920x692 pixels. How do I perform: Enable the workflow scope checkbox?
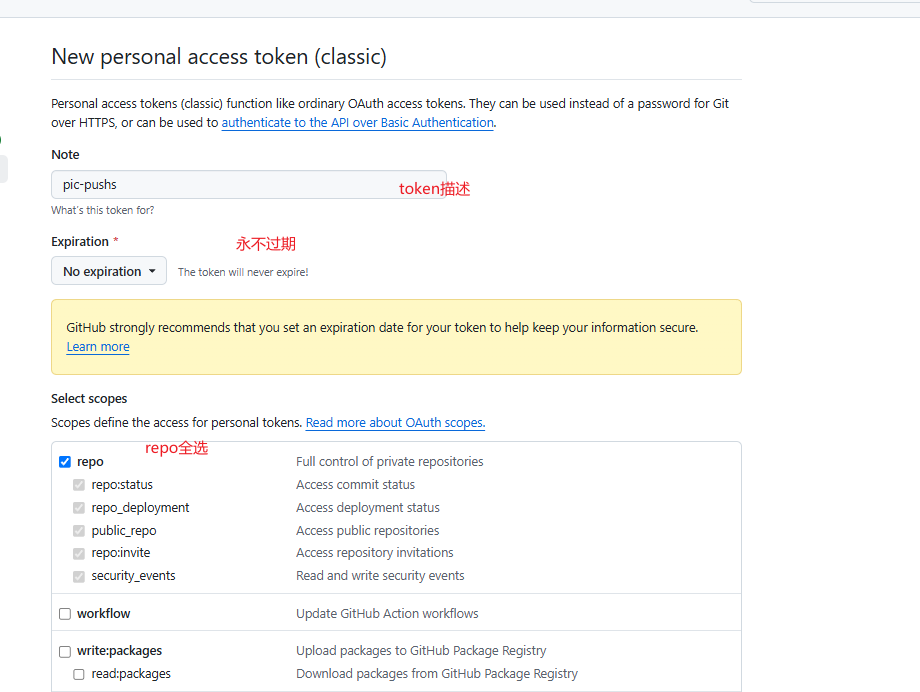click(x=65, y=614)
